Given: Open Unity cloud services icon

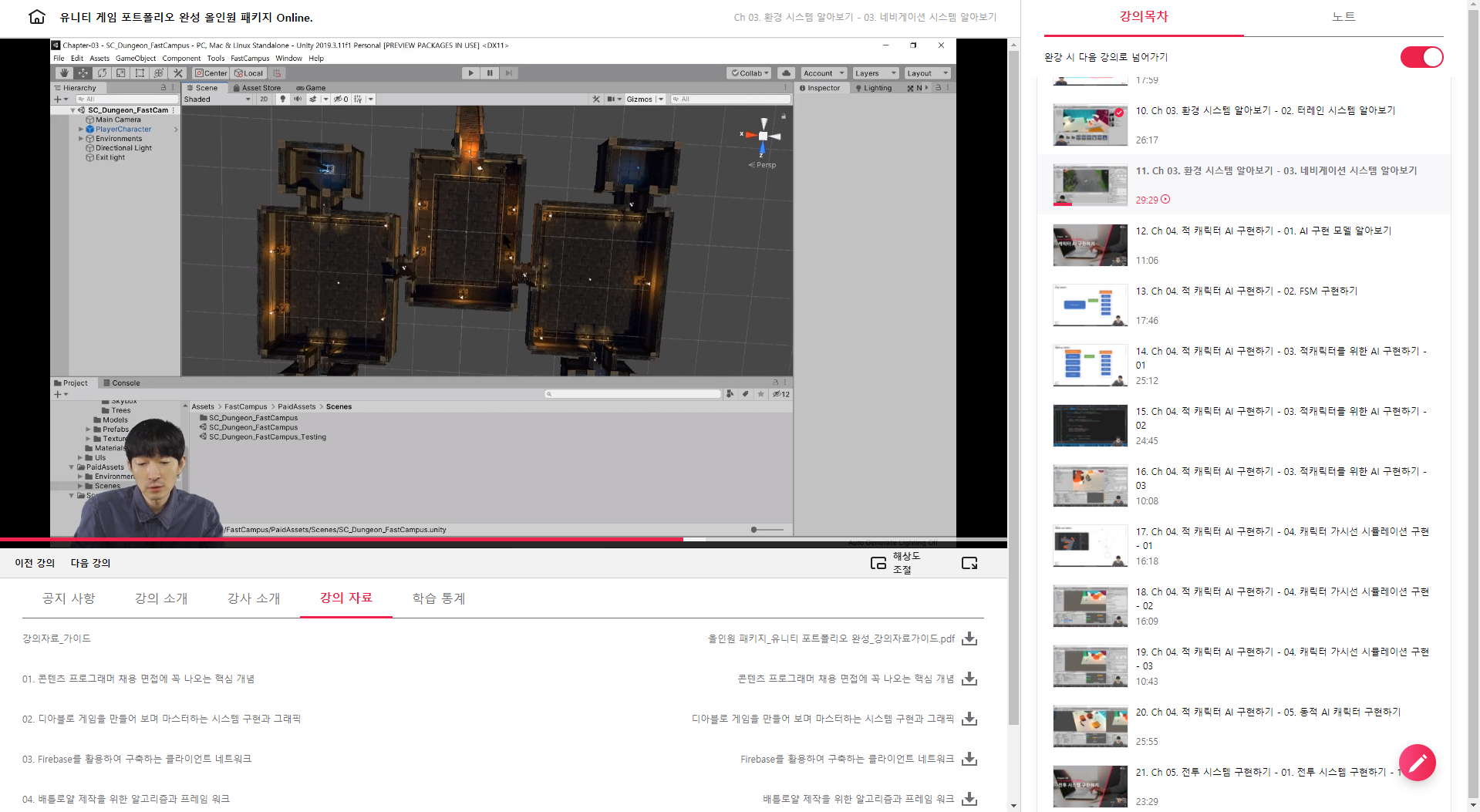Looking at the screenshot, I should click(786, 73).
